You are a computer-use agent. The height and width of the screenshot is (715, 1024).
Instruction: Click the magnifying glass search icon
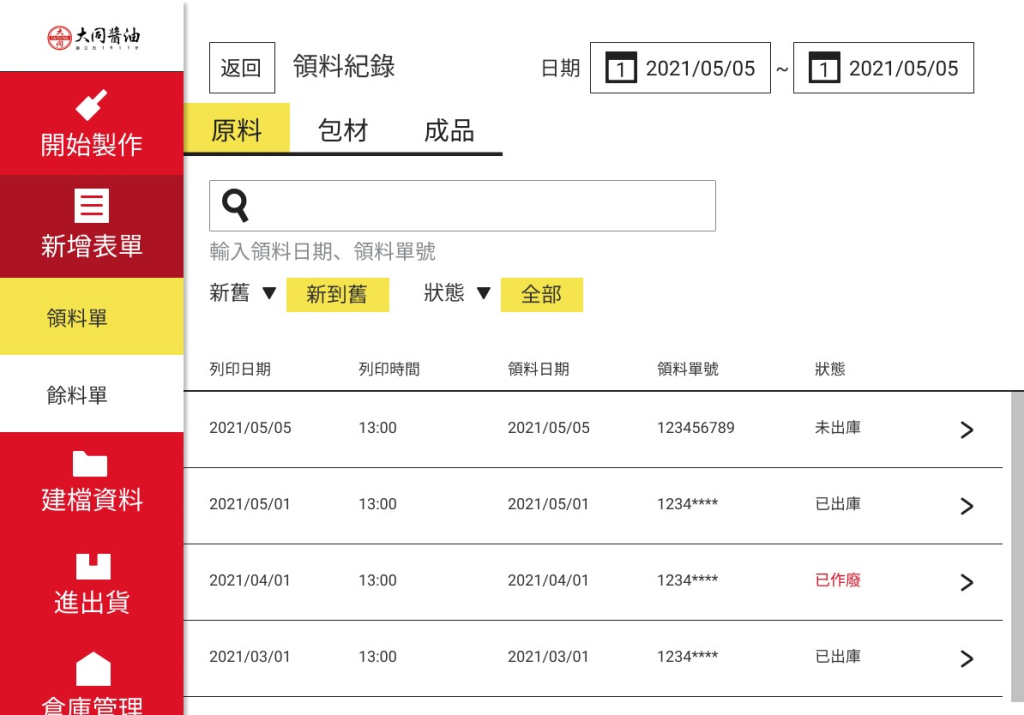pos(235,205)
